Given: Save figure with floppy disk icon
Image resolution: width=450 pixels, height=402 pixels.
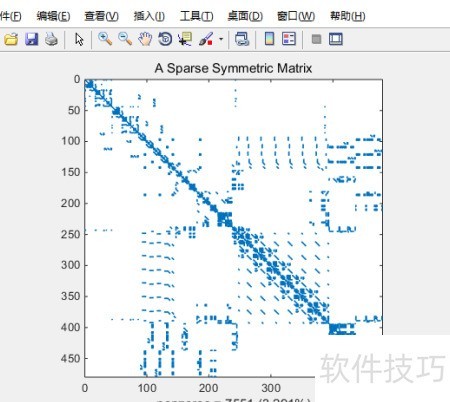Looking at the screenshot, I should point(32,39).
